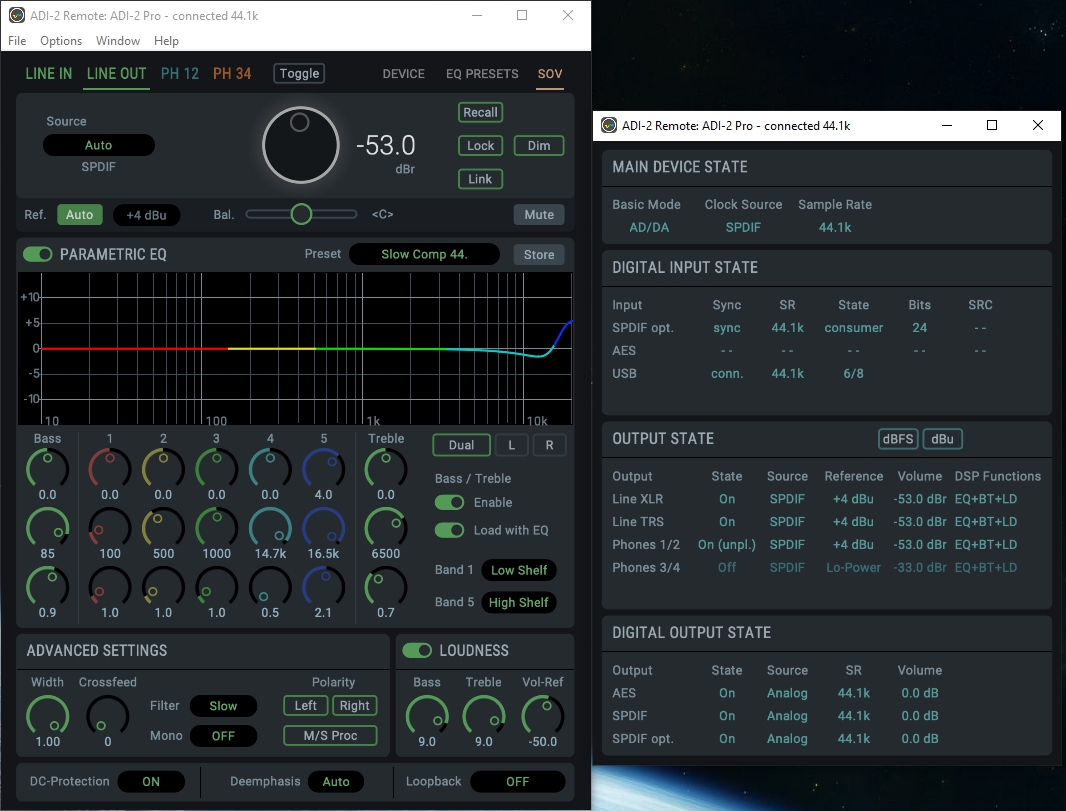This screenshot has height=811, width=1066.
Task: Click band 1 gain knob (red)
Action: coord(109,468)
